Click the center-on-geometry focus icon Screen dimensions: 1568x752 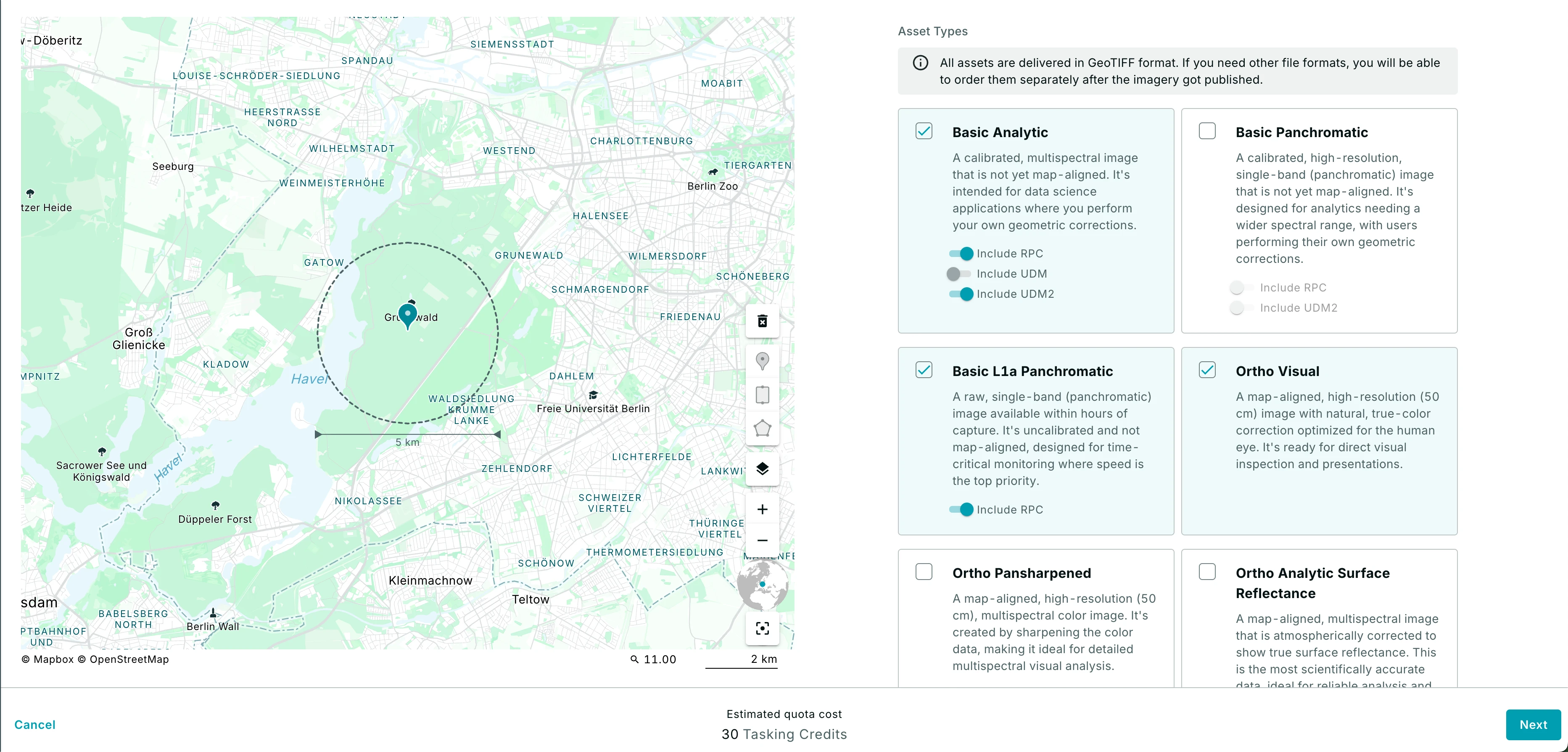[x=762, y=628]
